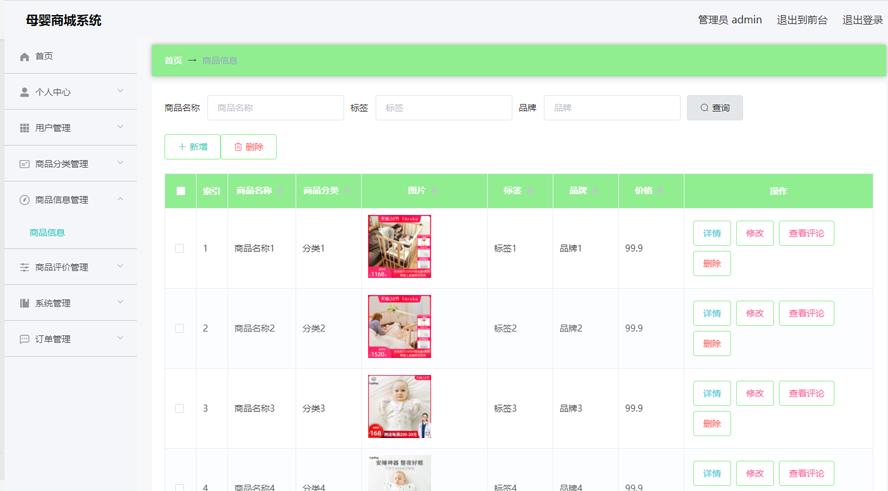
Task: Open 订单管理 sidebar menu
Action: click(71, 339)
